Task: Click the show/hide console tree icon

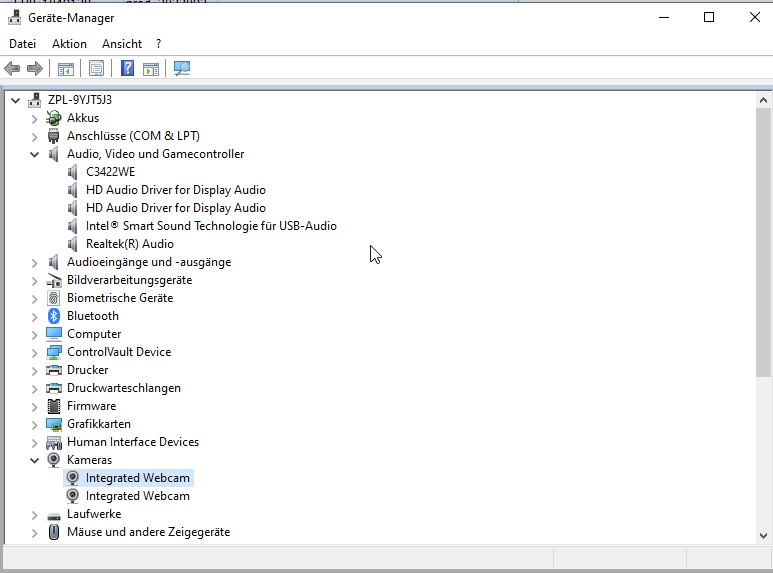Action: pyautogui.click(x=66, y=69)
